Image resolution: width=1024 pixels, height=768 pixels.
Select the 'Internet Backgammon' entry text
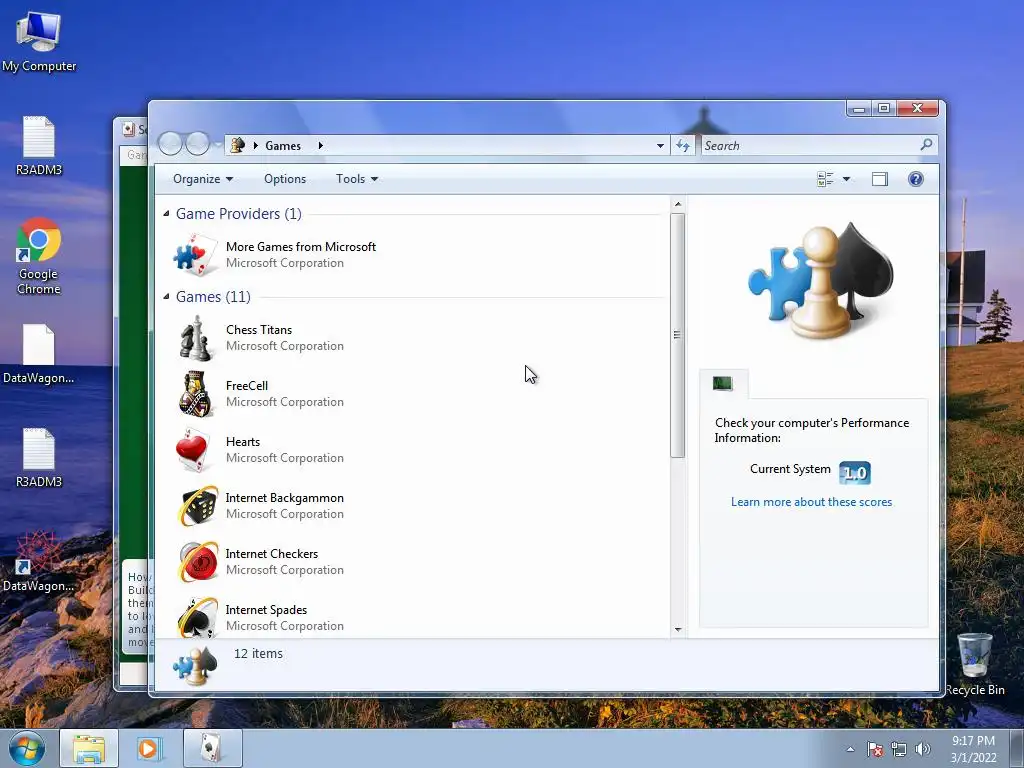point(285,498)
